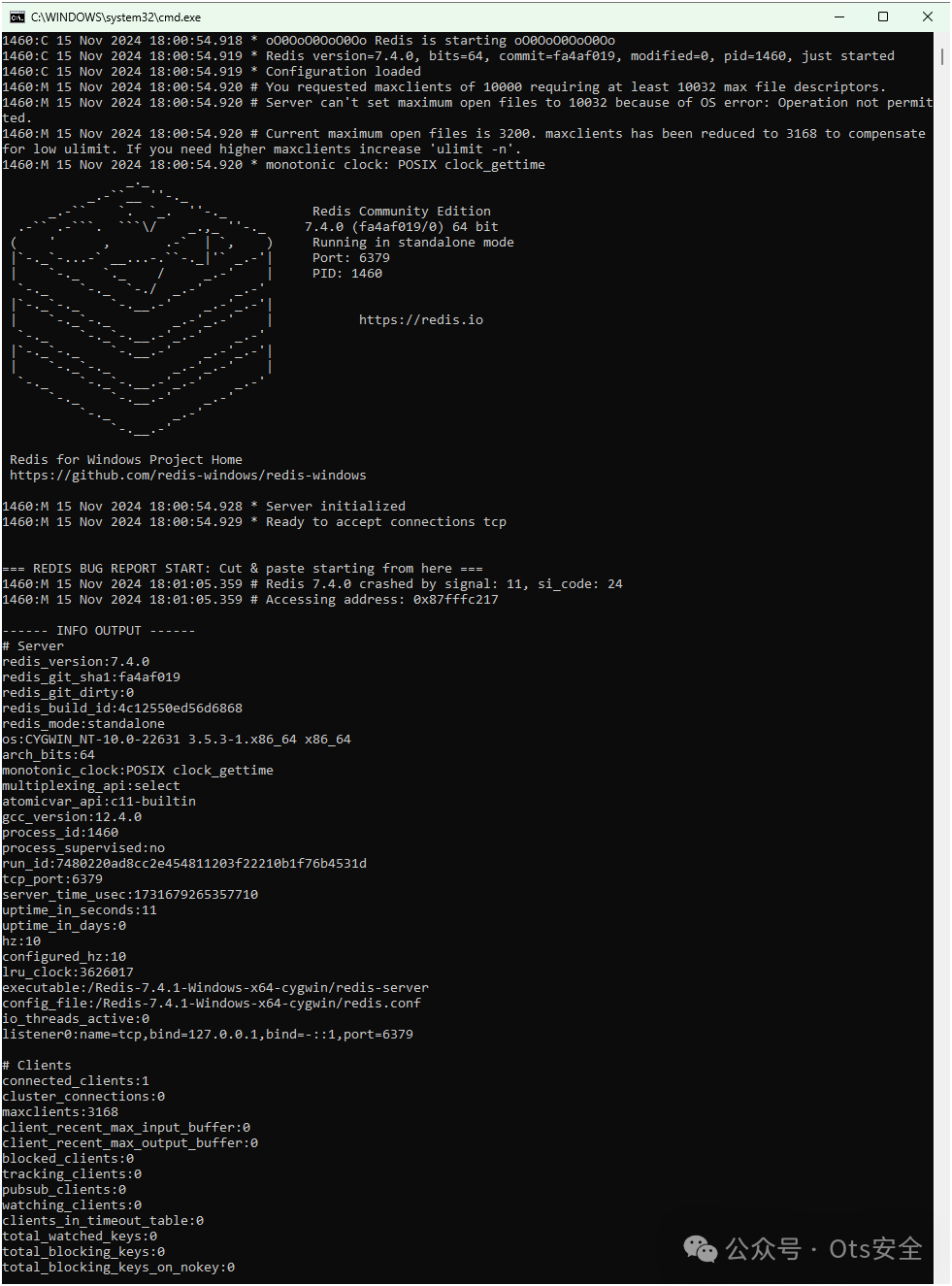The height and width of the screenshot is (1286, 952).
Task: Click the 'run_id:7480220ad8cc2e45...' line
Action: click(184, 864)
